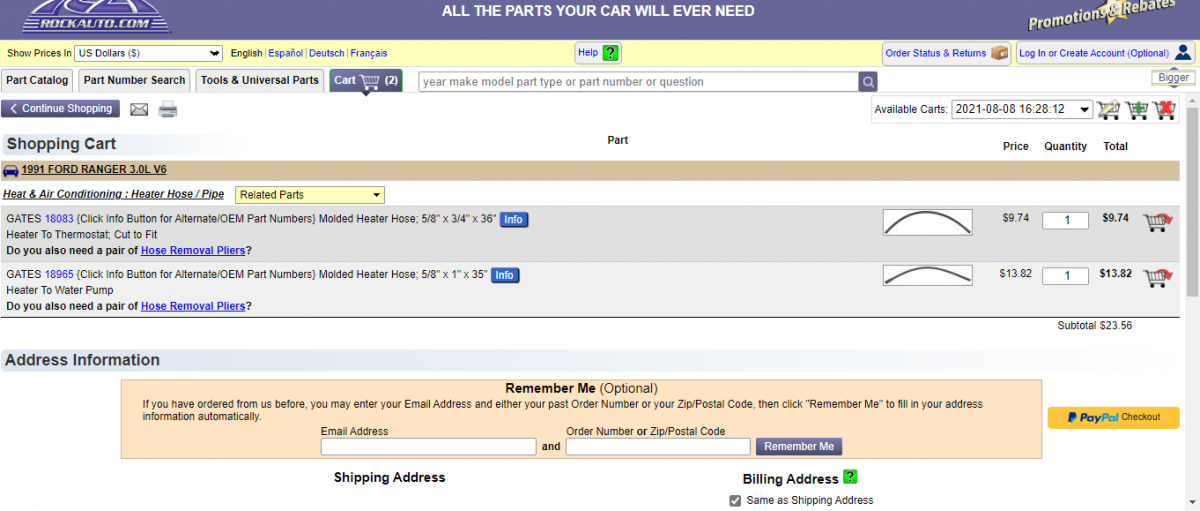The width and height of the screenshot is (1200, 511).
Task: Click the delete cart icon with red X
Action: point(1164,109)
